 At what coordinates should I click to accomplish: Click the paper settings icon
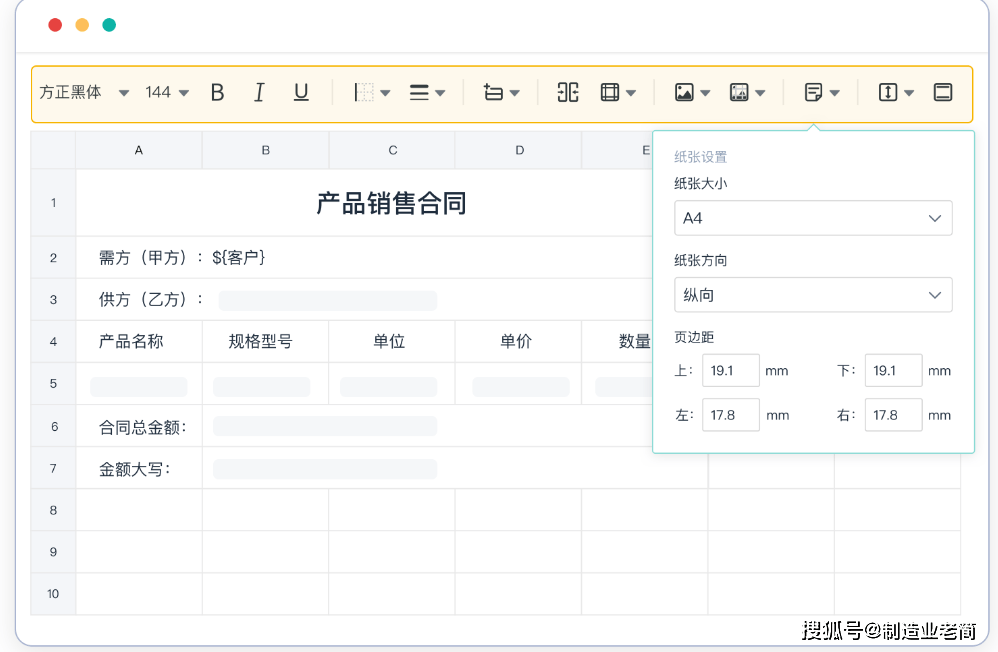click(813, 92)
